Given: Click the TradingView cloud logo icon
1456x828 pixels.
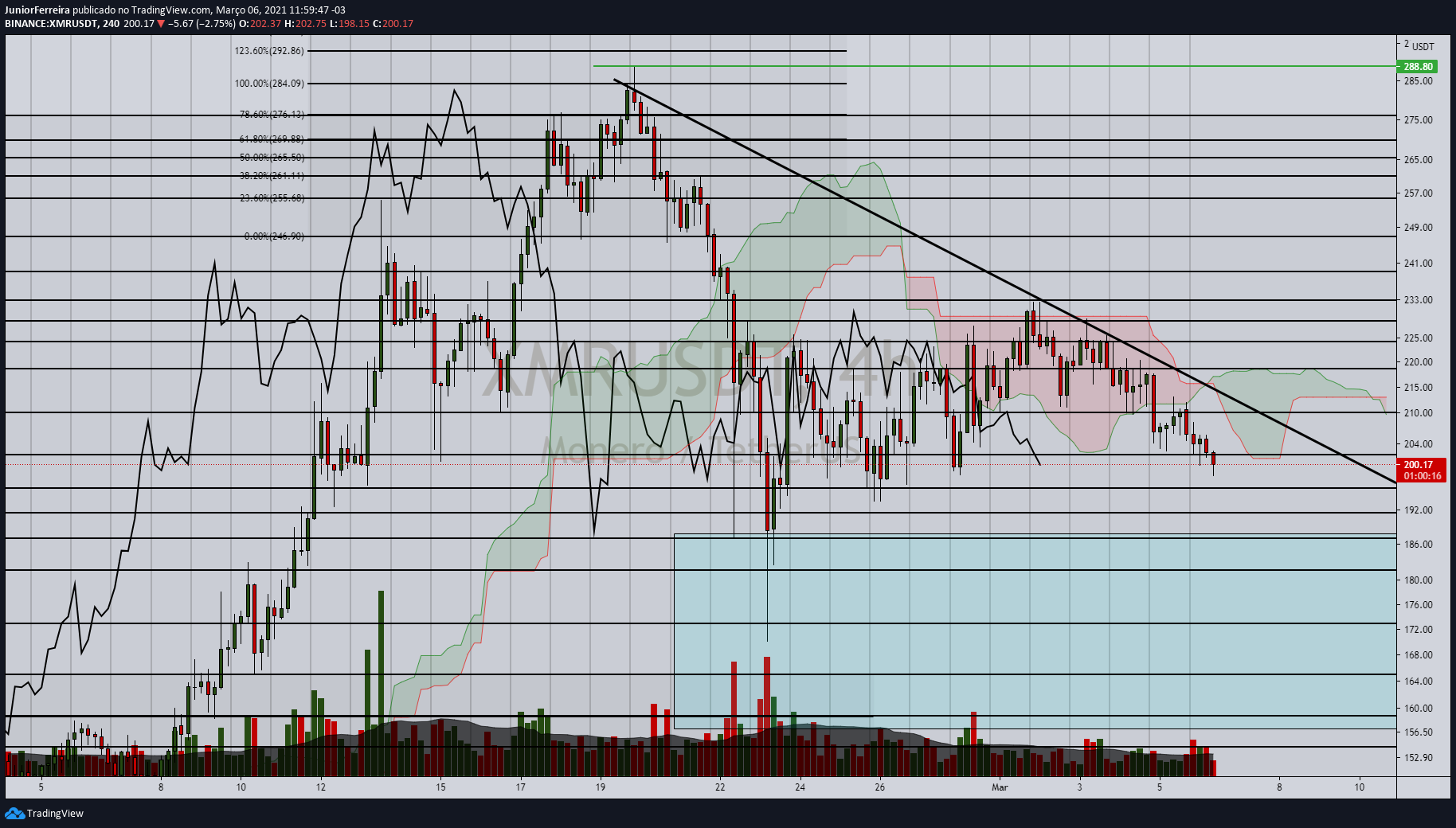Looking at the screenshot, I should click(x=14, y=813).
